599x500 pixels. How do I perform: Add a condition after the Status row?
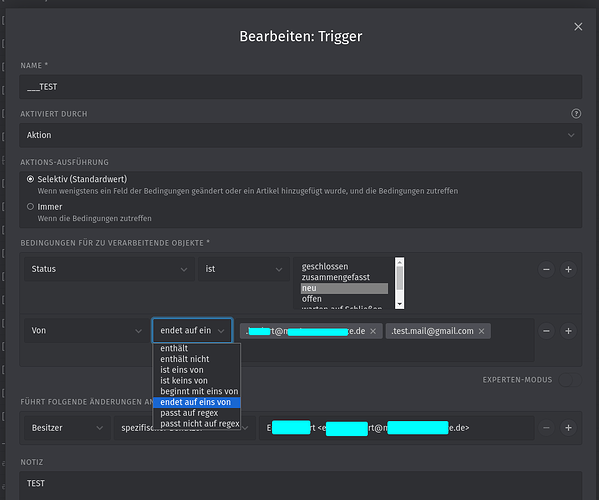click(x=568, y=269)
